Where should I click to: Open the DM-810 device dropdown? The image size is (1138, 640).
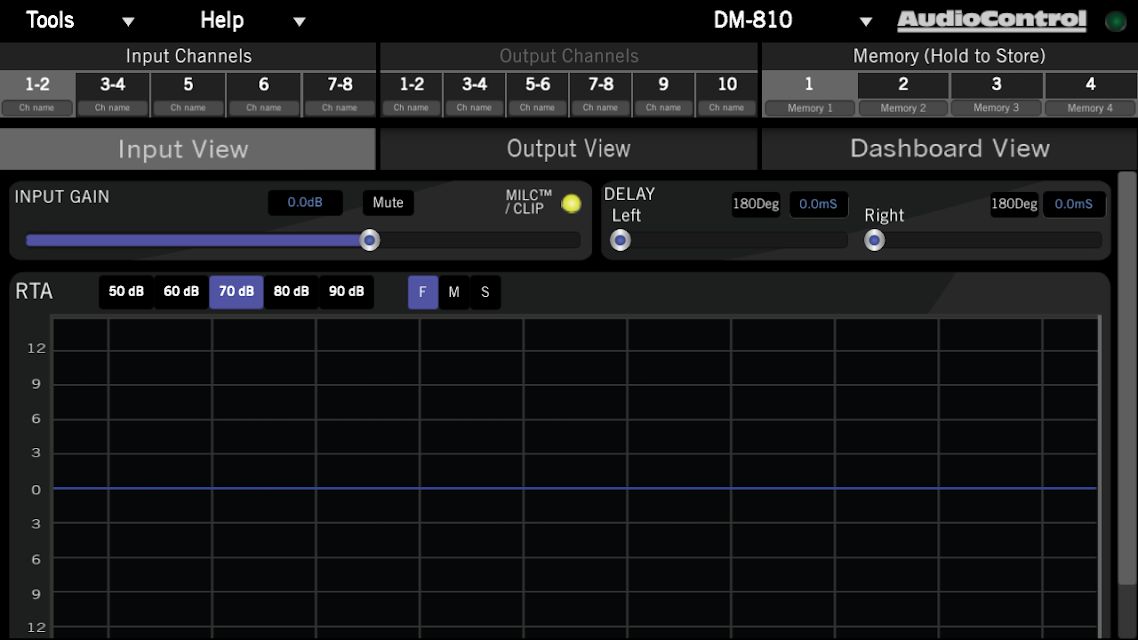pyautogui.click(x=866, y=22)
